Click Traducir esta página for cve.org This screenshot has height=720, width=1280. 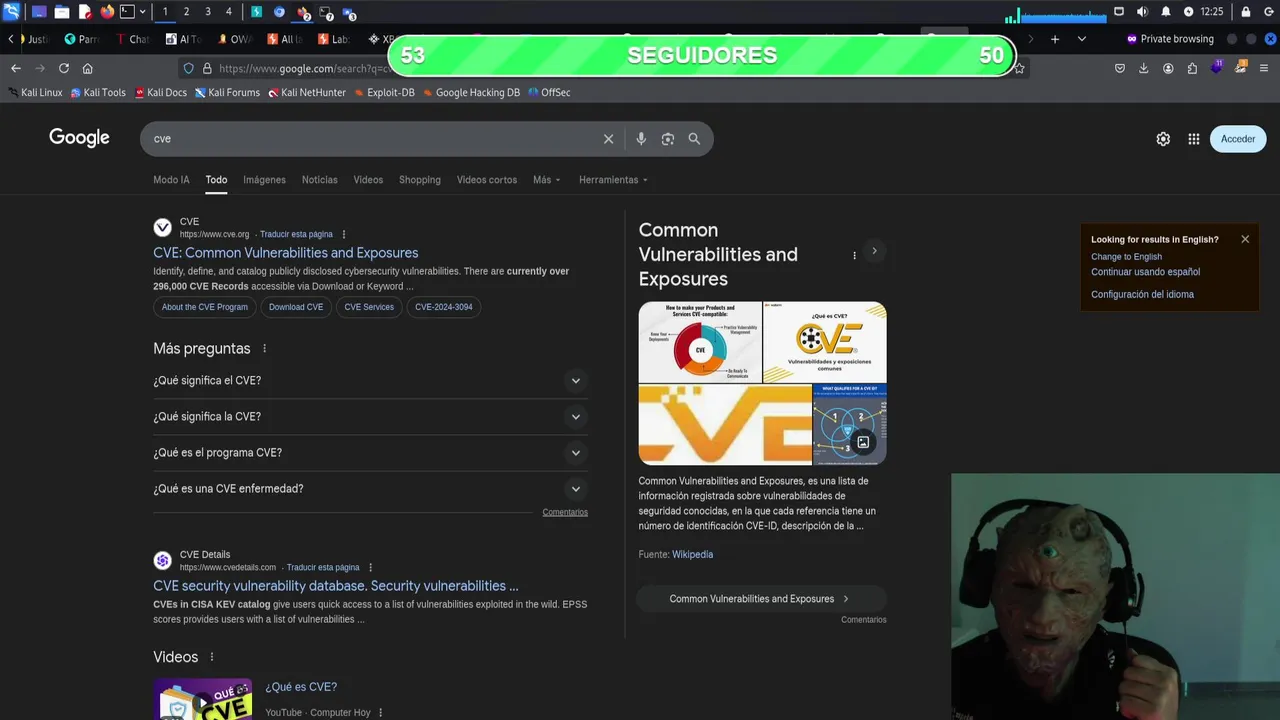click(296, 234)
